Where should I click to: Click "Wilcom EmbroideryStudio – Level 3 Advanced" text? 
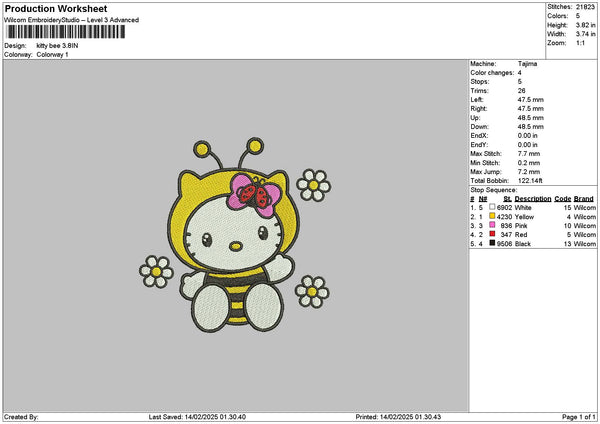coord(72,20)
